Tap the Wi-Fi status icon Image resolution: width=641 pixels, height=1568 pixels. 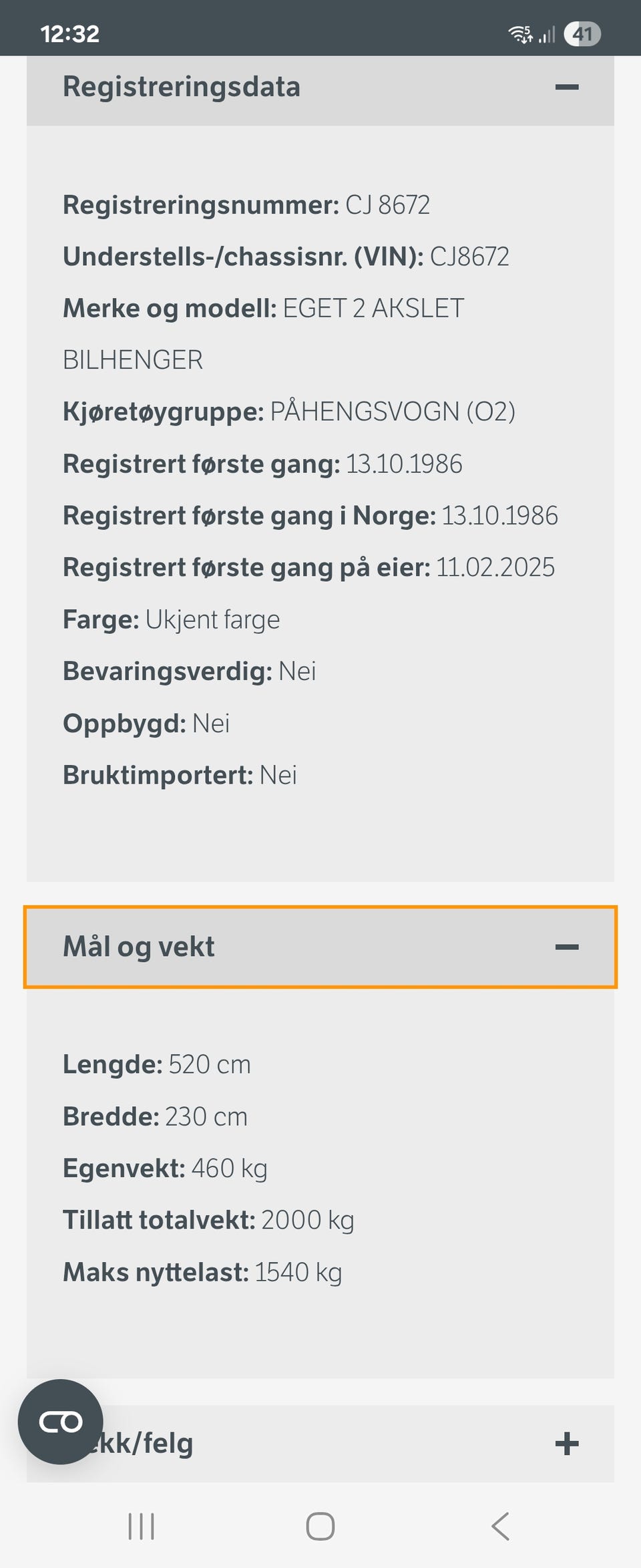click(x=520, y=33)
